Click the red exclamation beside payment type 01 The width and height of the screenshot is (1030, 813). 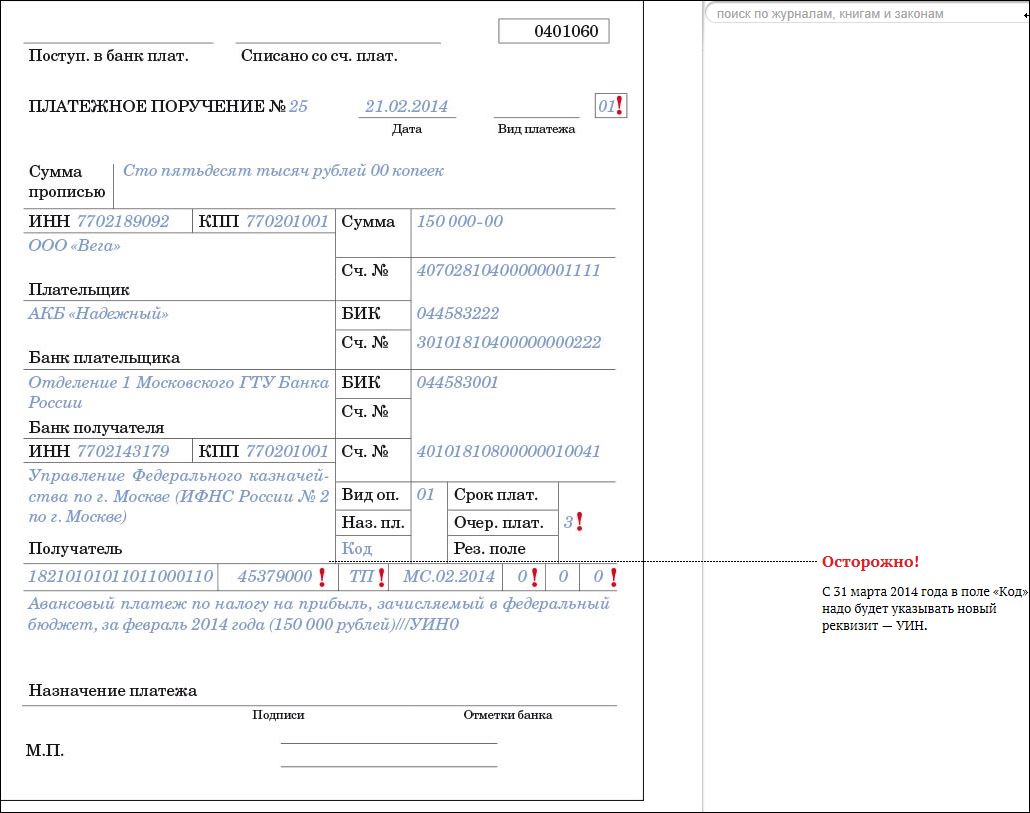coord(620,105)
